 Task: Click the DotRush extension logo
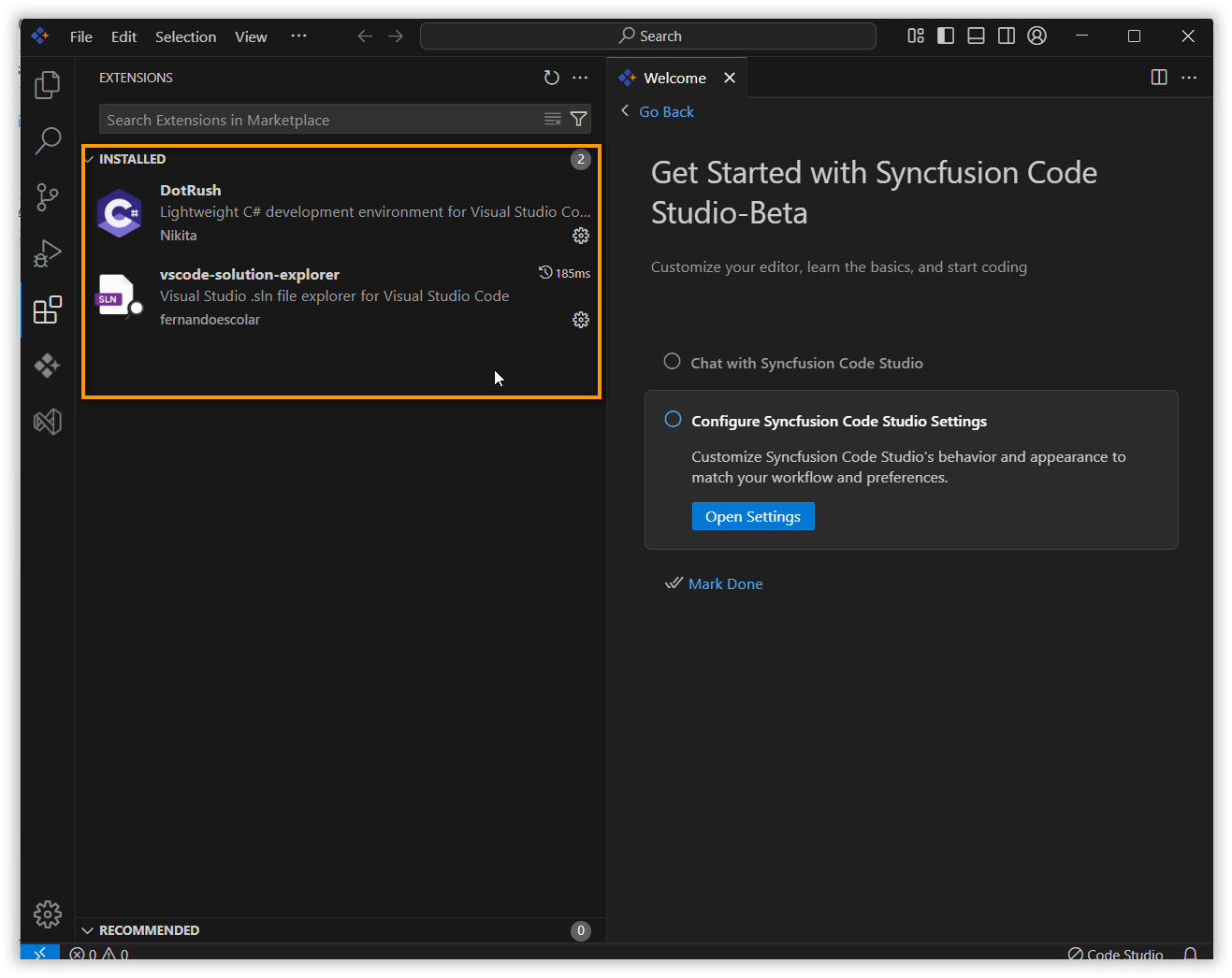click(x=120, y=213)
